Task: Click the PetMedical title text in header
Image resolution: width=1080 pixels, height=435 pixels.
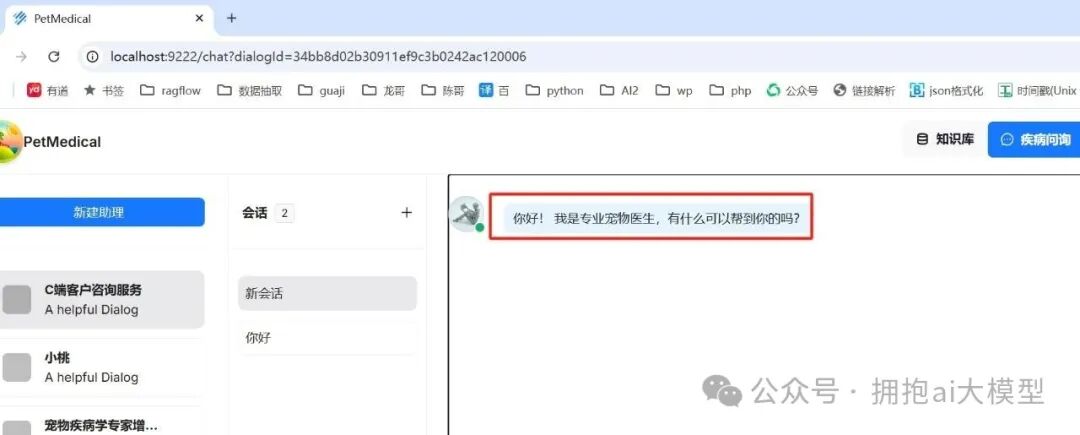Action: (x=62, y=142)
